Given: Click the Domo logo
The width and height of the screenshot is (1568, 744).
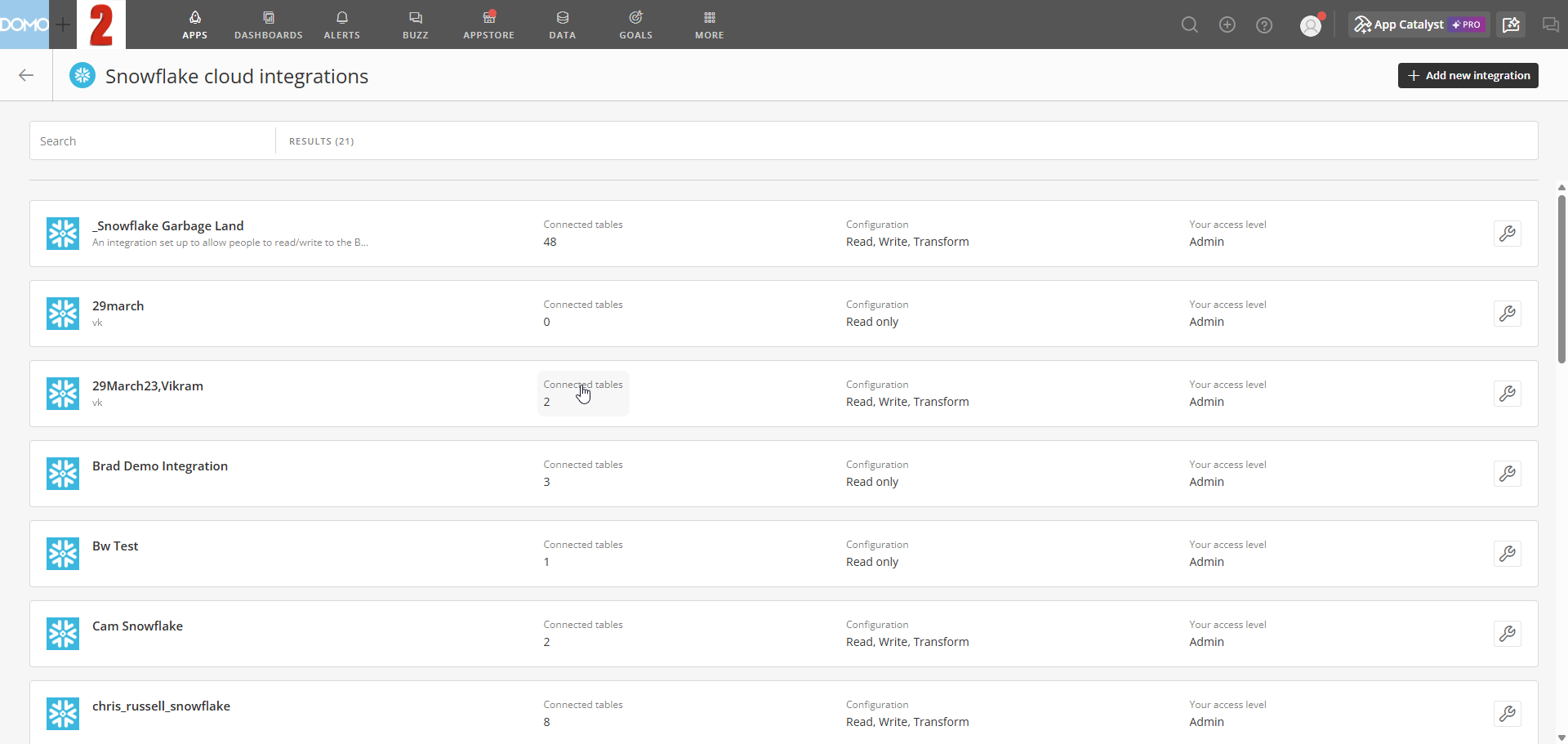Looking at the screenshot, I should (x=24, y=25).
